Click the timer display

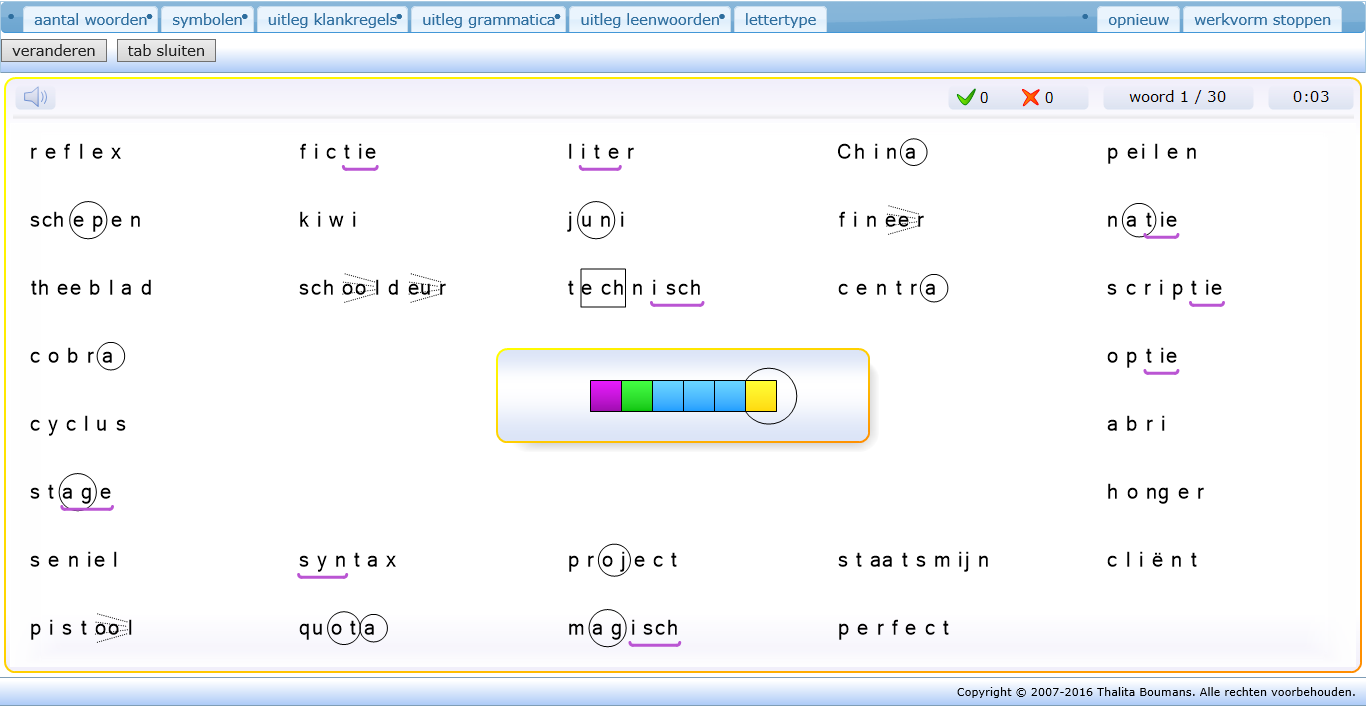[x=1310, y=97]
